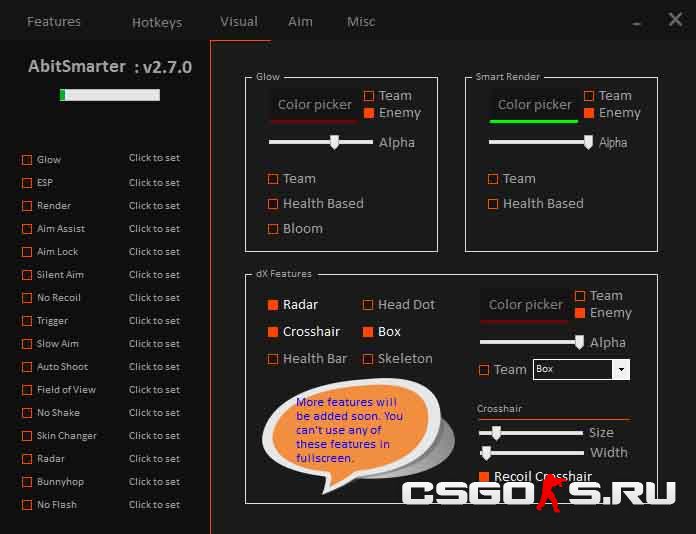Enable the Glow feature checkbox in sidebar
The height and width of the screenshot is (534, 696).
click(x=27, y=160)
